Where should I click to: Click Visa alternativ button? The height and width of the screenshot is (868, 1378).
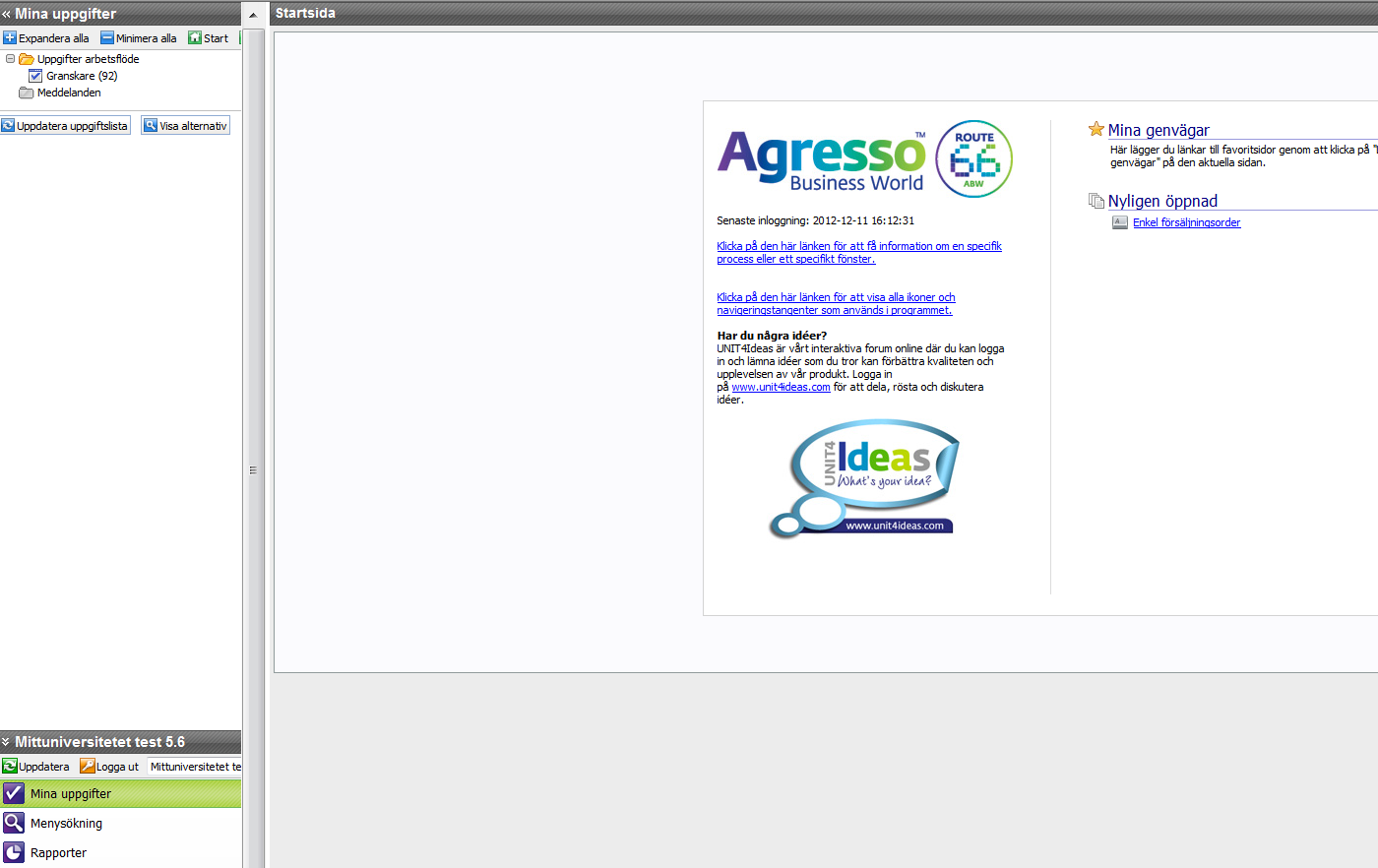click(x=185, y=126)
